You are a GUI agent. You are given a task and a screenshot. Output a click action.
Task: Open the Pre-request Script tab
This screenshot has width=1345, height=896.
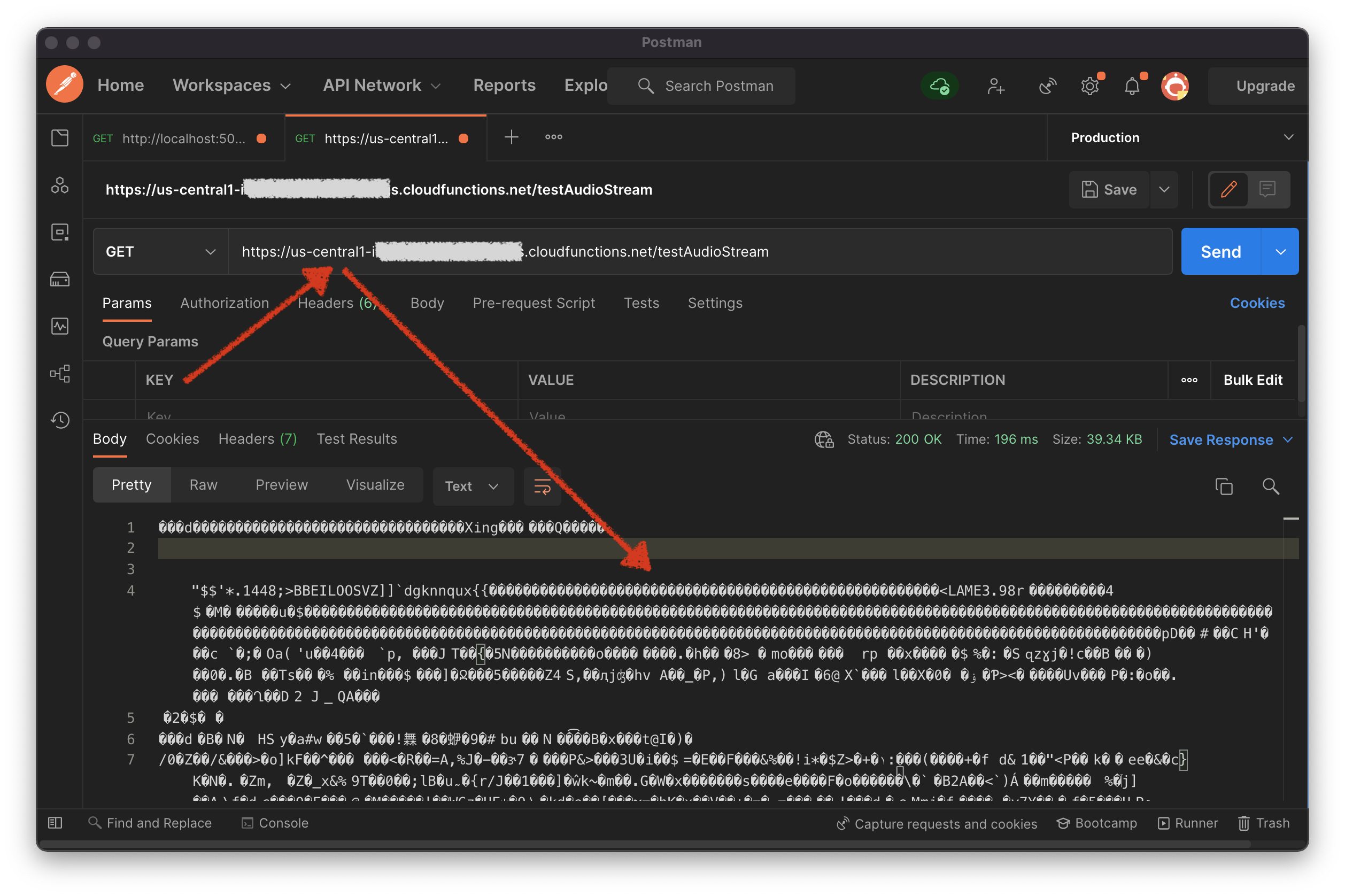(x=534, y=303)
